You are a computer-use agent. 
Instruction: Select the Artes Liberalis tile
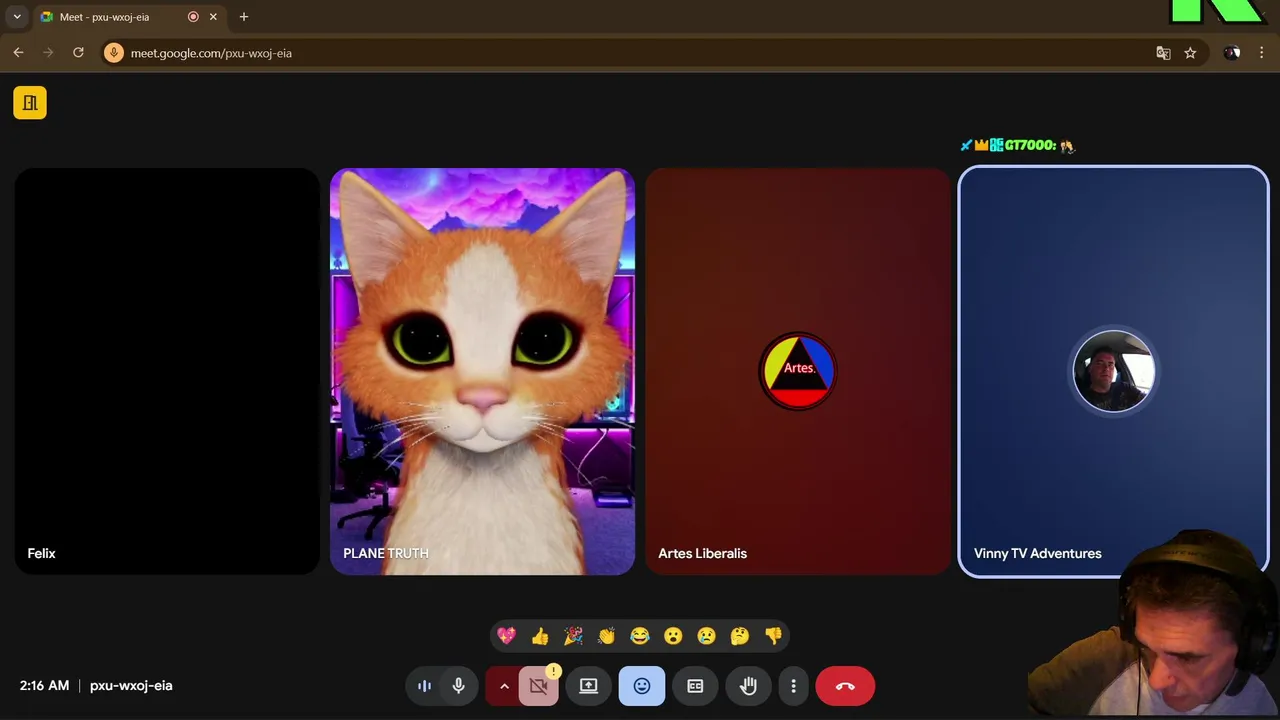[798, 371]
